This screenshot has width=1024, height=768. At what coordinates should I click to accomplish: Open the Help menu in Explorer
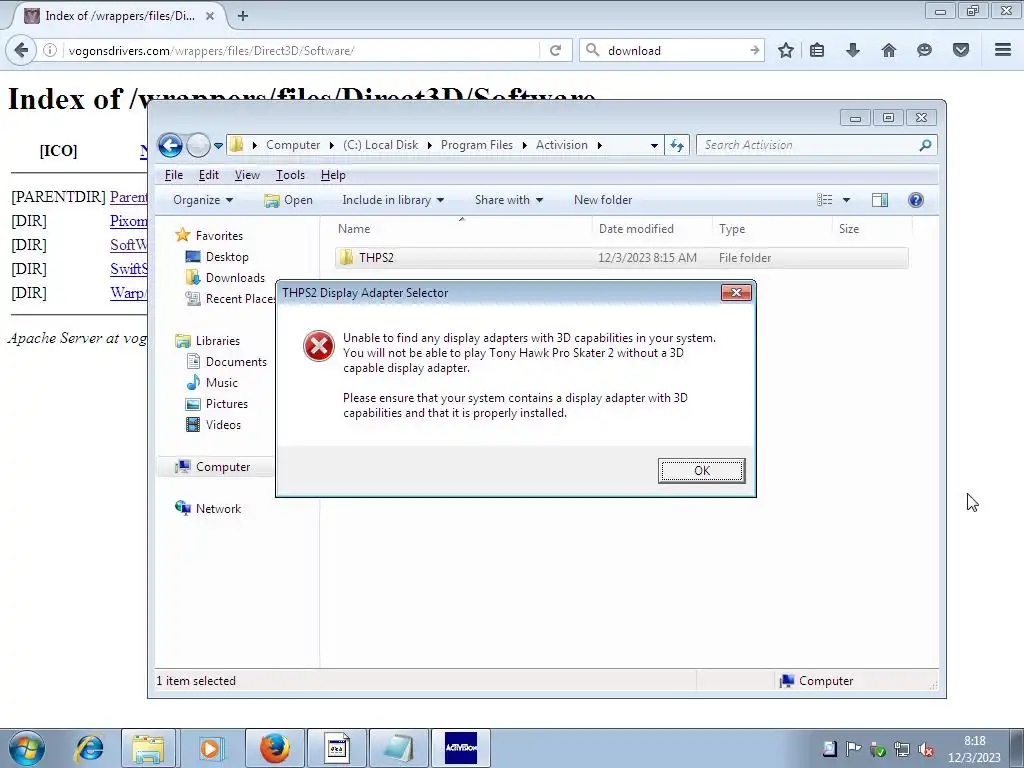tap(333, 175)
